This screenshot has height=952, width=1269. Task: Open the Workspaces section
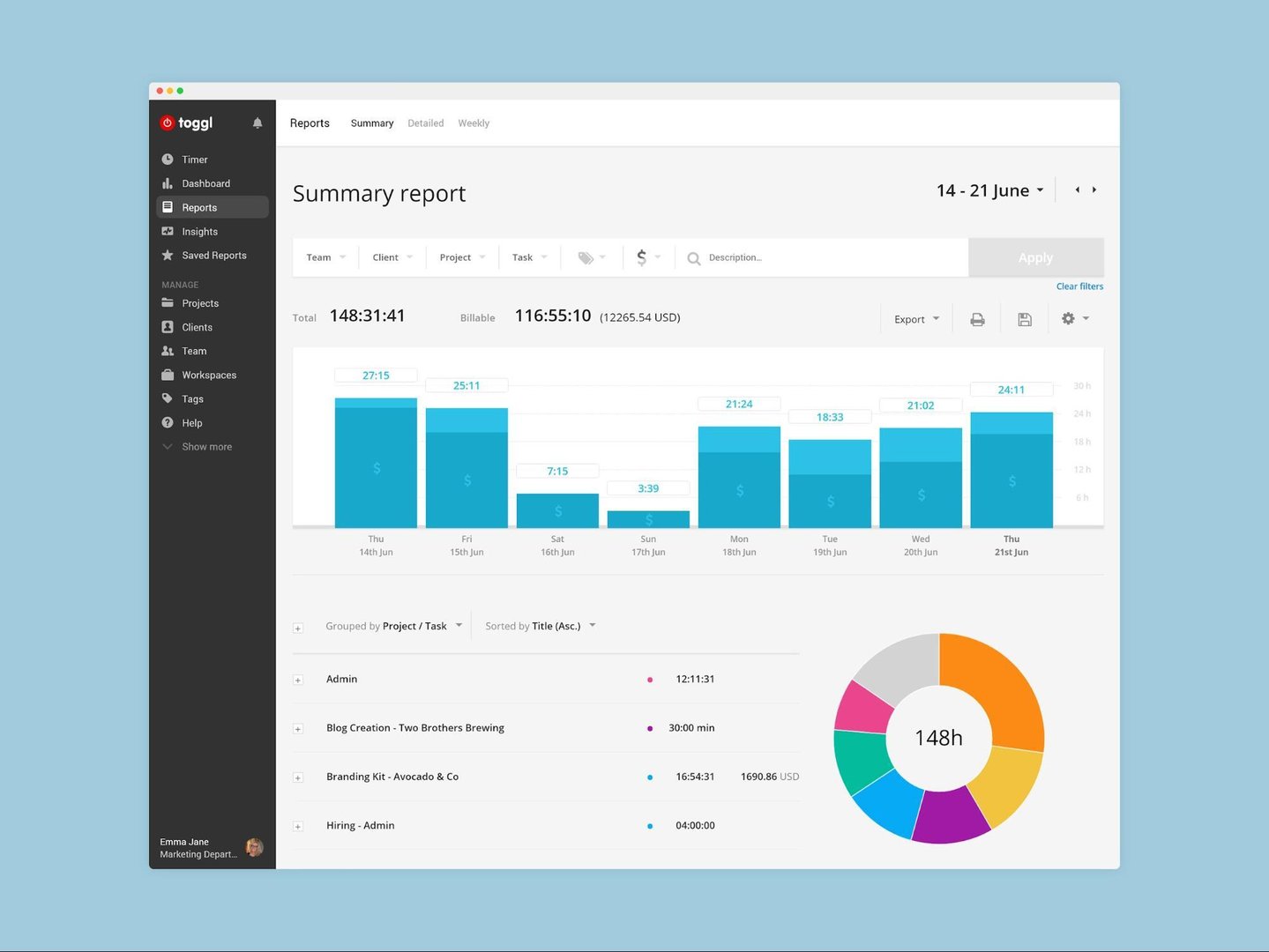[x=208, y=375]
